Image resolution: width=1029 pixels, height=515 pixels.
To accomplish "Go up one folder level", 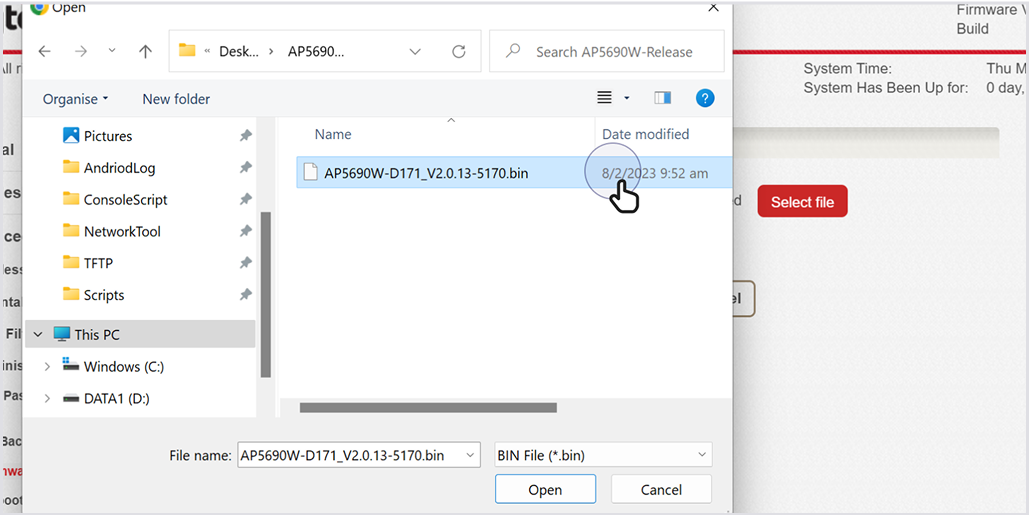I will [145, 52].
